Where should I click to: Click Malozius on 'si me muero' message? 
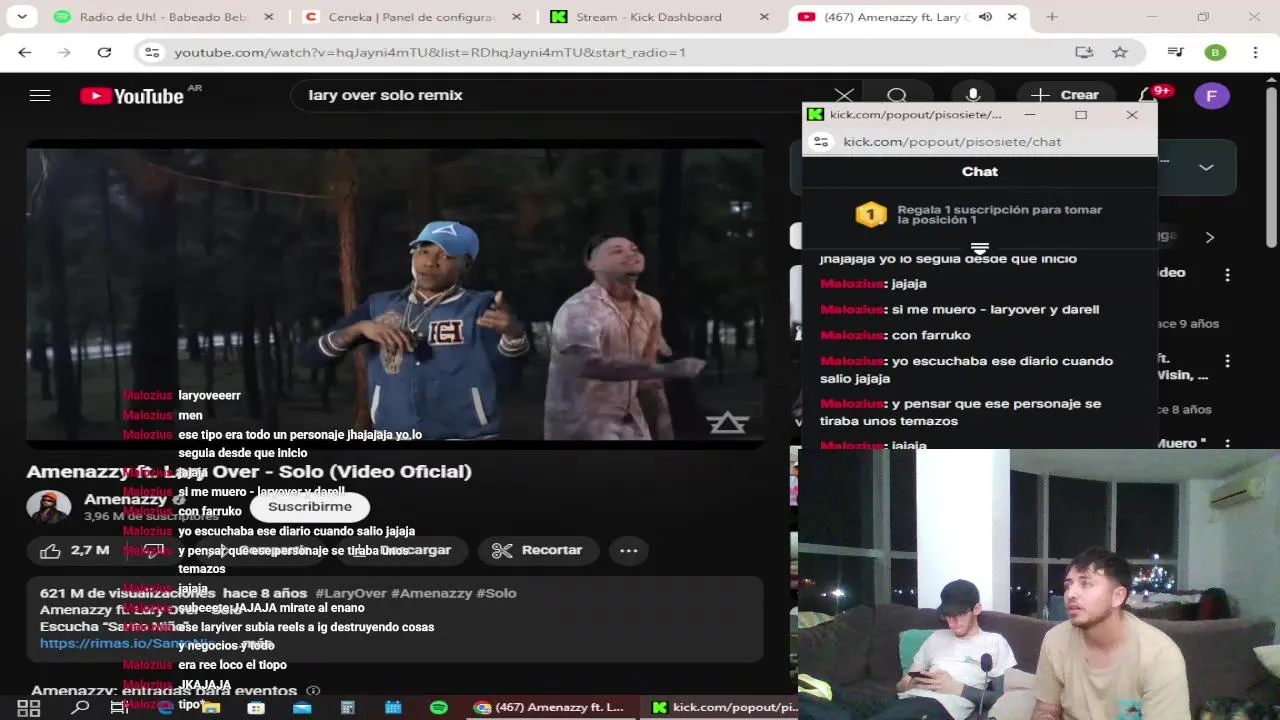[853, 309]
